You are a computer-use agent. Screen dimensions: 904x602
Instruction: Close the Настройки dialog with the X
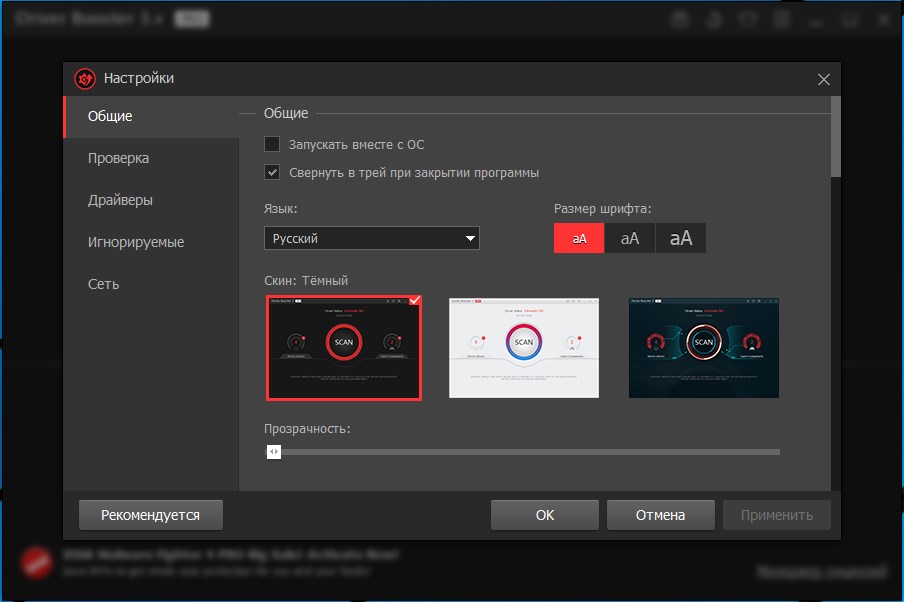pyautogui.click(x=823, y=80)
